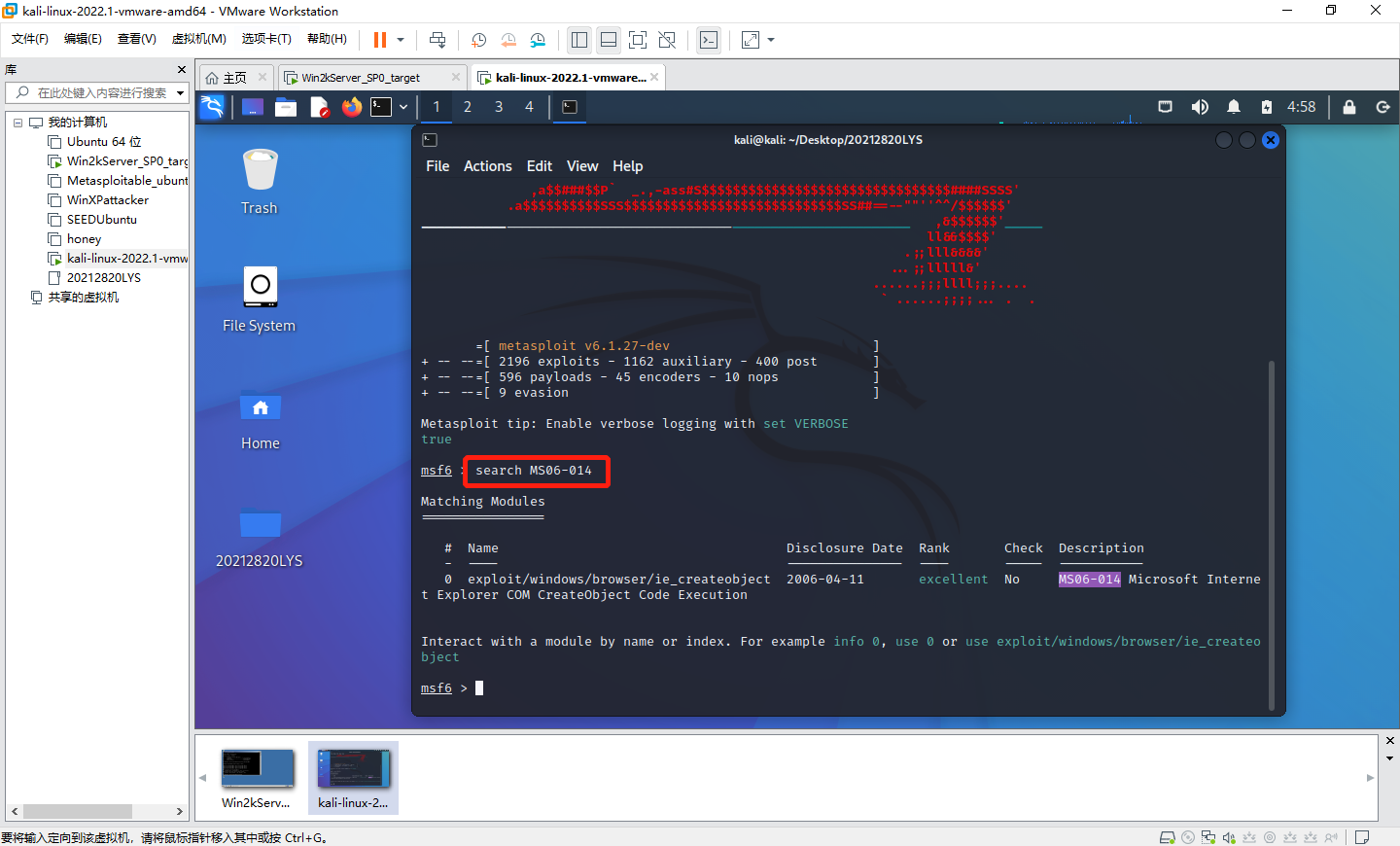Open the Kali dragon applications menu
The width and height of the screenshot is (1400, 846).
tap(212, 107)
